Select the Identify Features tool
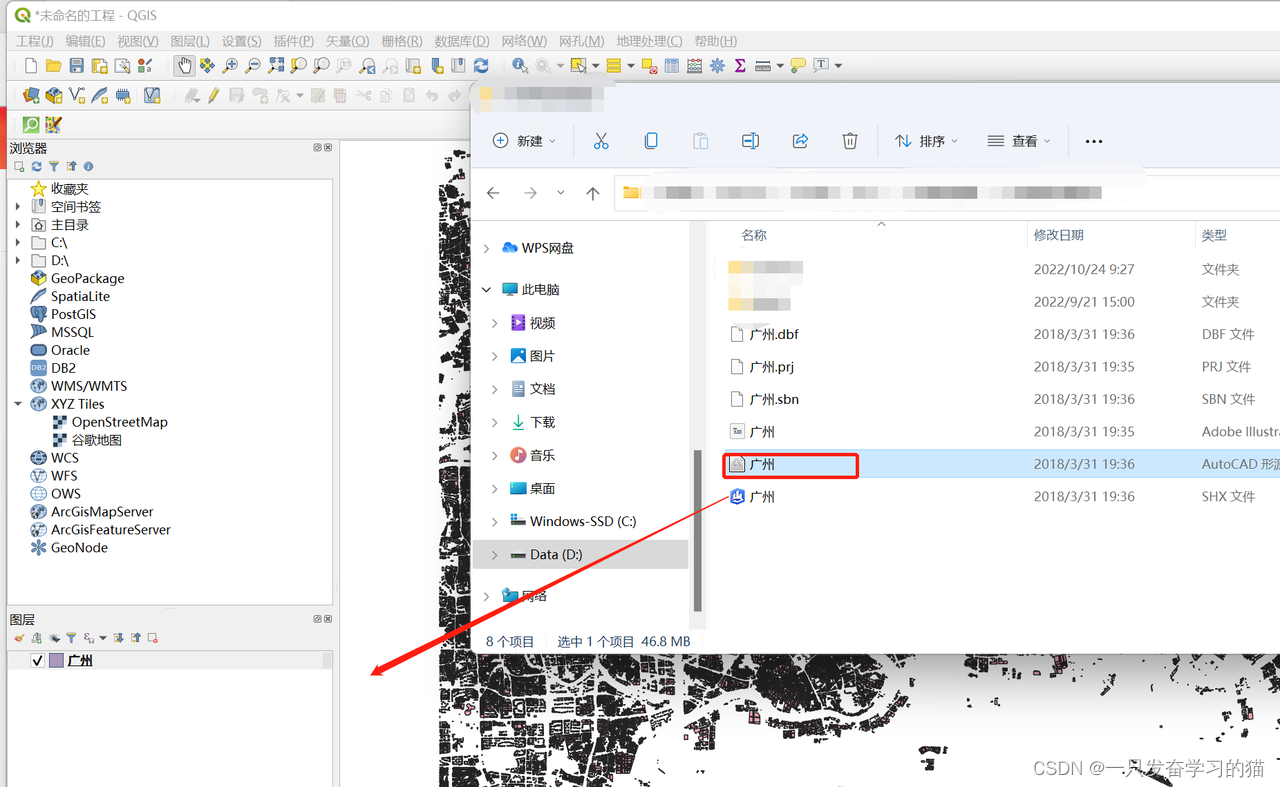 520,66
